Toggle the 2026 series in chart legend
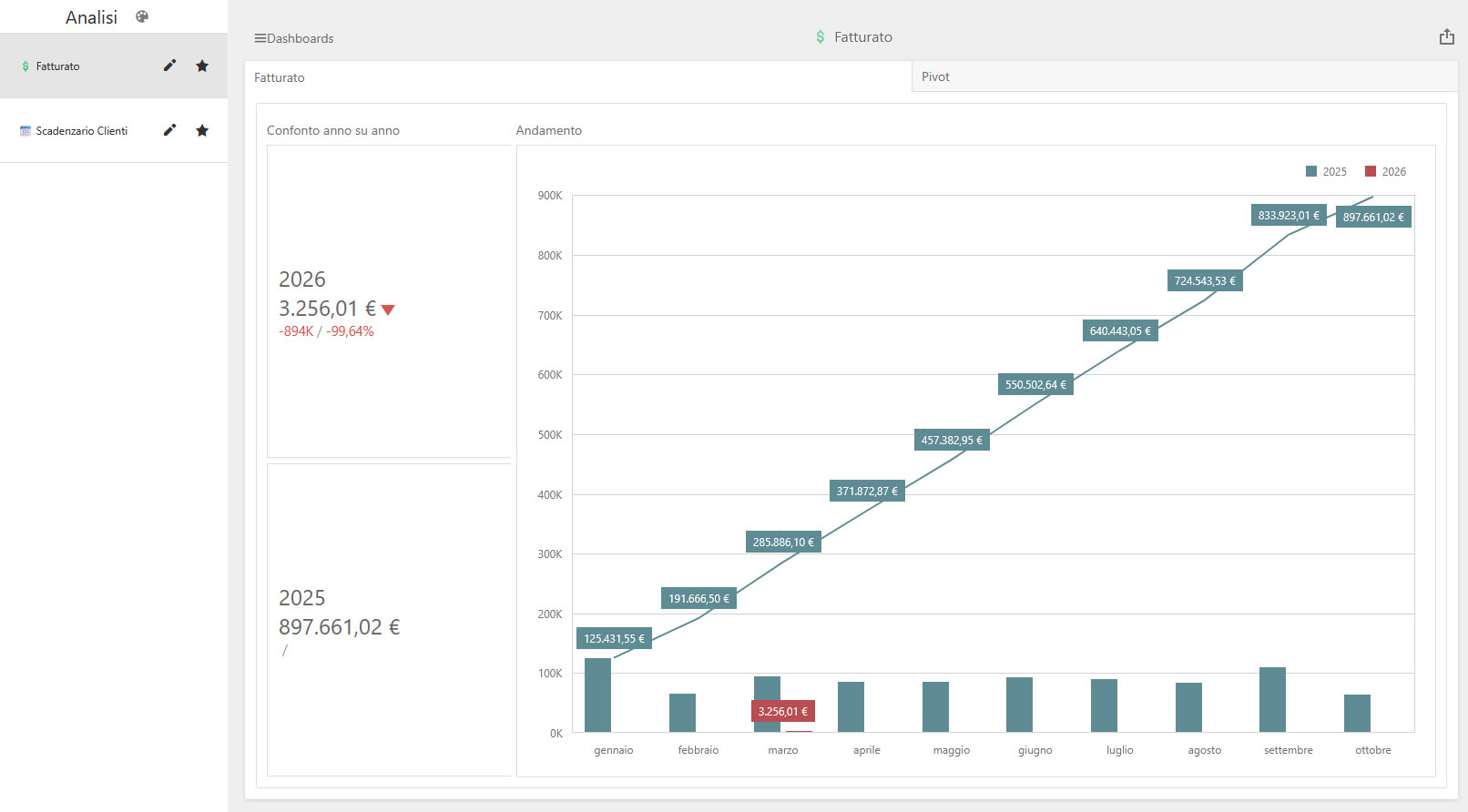Image resolution: width=1468 pixels, height=812 pixels. (x=1385, y=171)
